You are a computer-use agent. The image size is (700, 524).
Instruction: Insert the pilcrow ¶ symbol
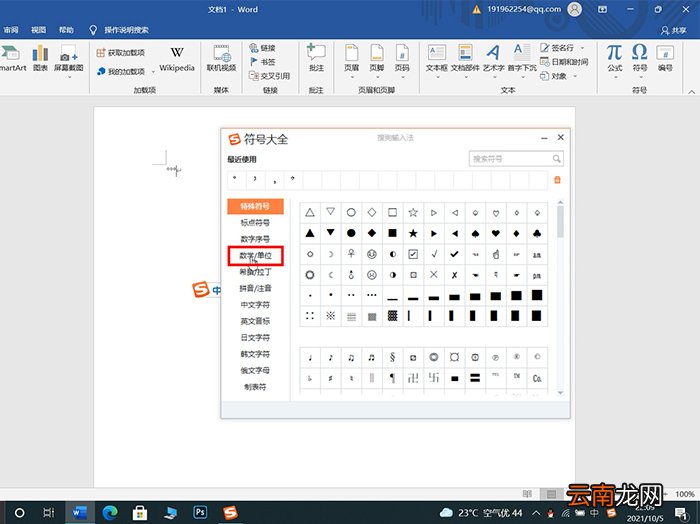[x=392, y=378]
